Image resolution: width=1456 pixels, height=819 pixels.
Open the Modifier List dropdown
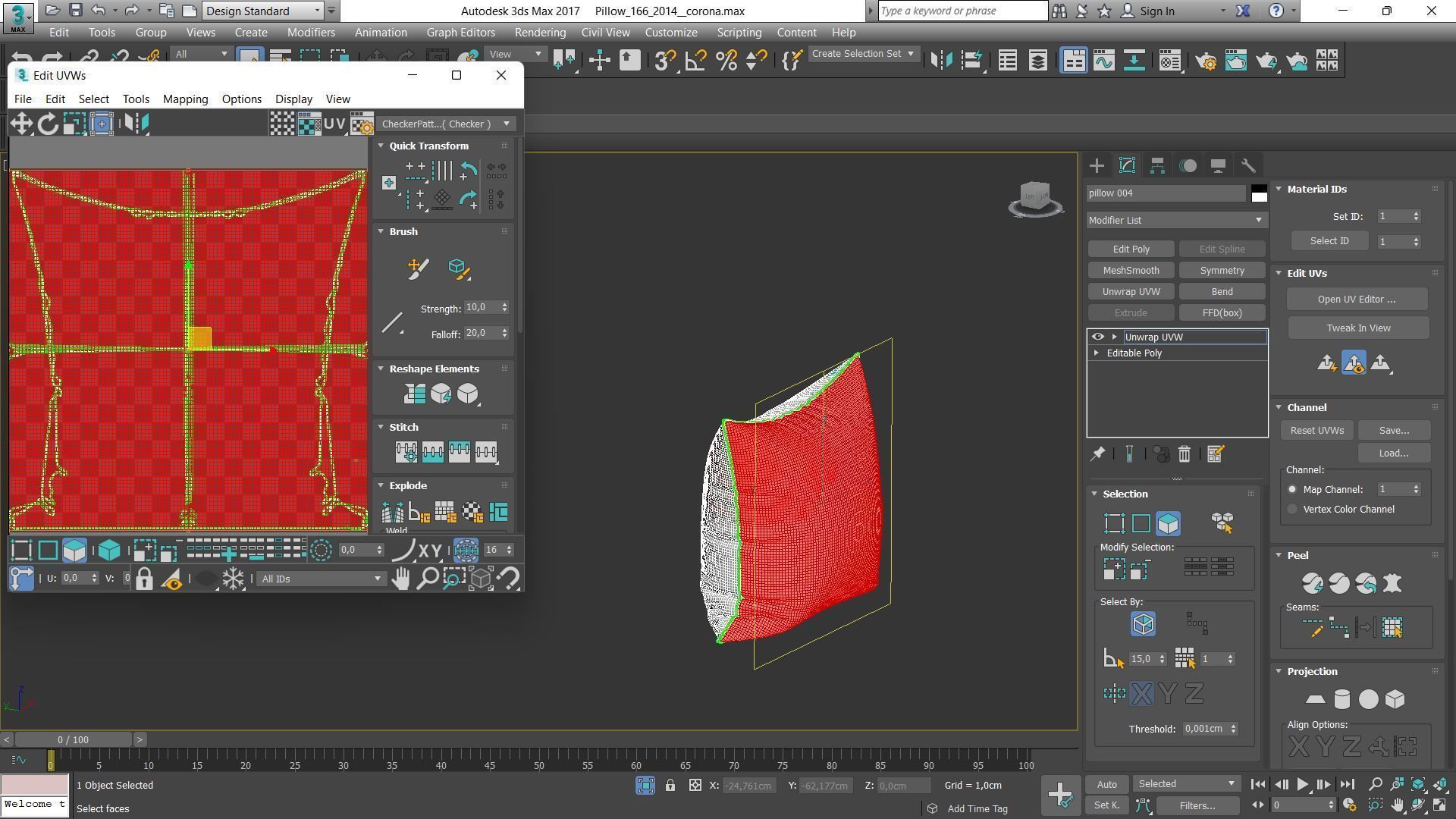click(1175, 220)
